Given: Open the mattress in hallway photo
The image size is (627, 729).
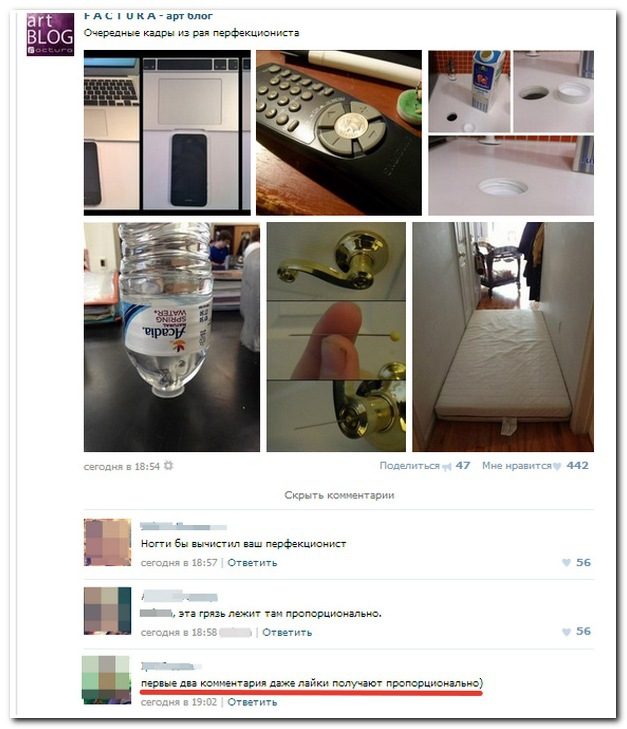Looking at the screenshot, I should [503, 337].
